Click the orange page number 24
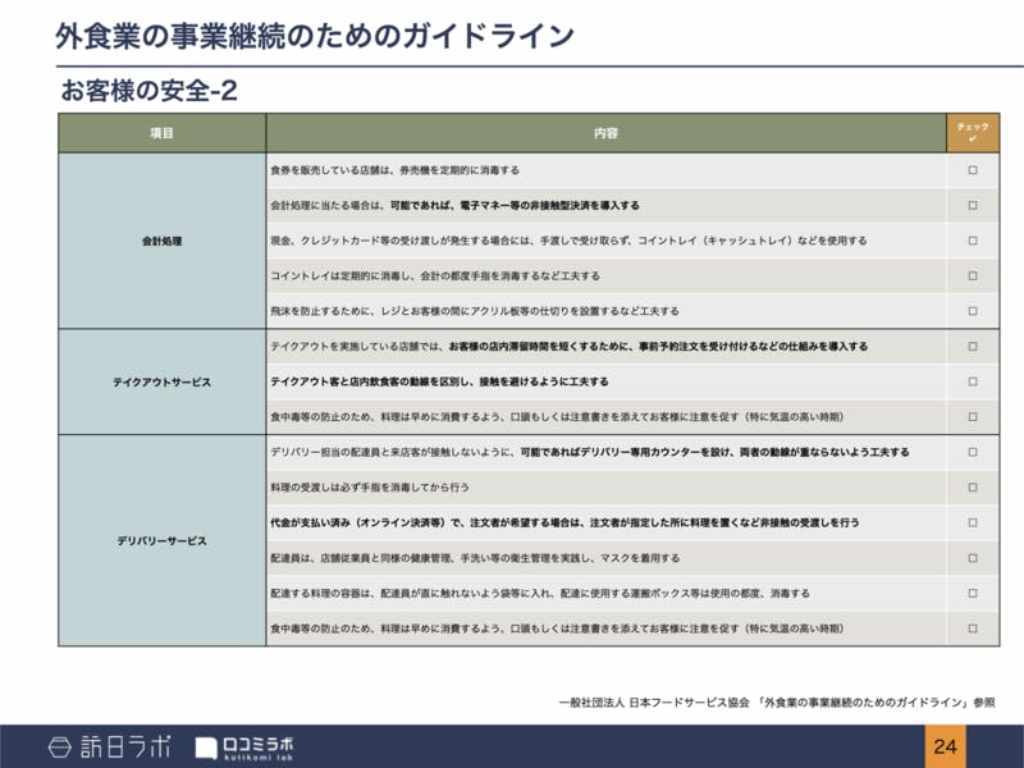 [945, 746]
